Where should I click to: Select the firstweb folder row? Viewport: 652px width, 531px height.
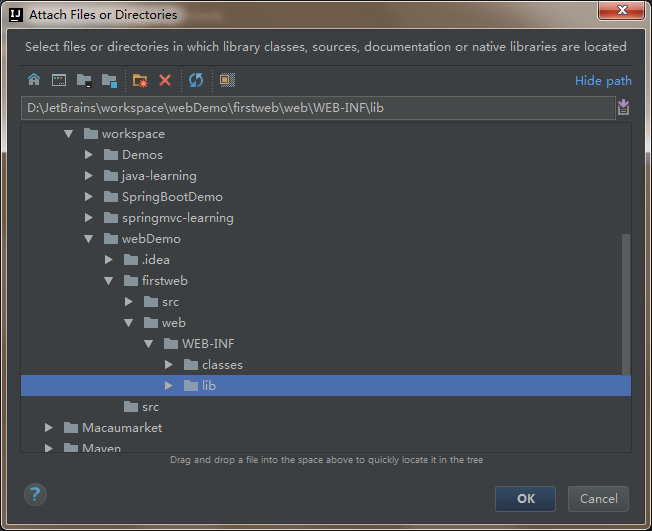326,281
